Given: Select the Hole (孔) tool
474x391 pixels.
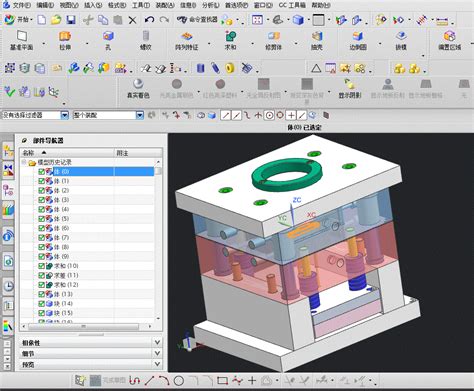Looking at the screenshot, I should coord(108,40).
